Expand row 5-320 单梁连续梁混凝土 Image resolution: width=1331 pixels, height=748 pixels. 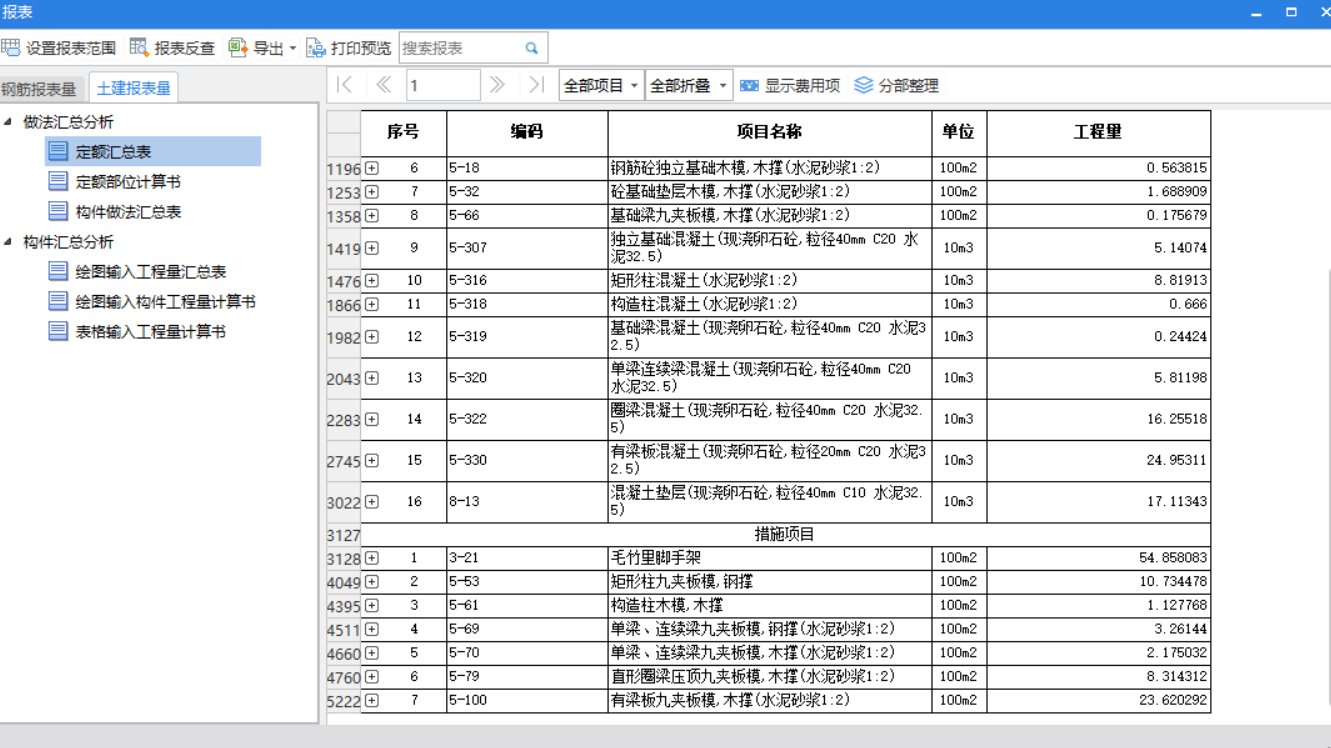[372, 378]
